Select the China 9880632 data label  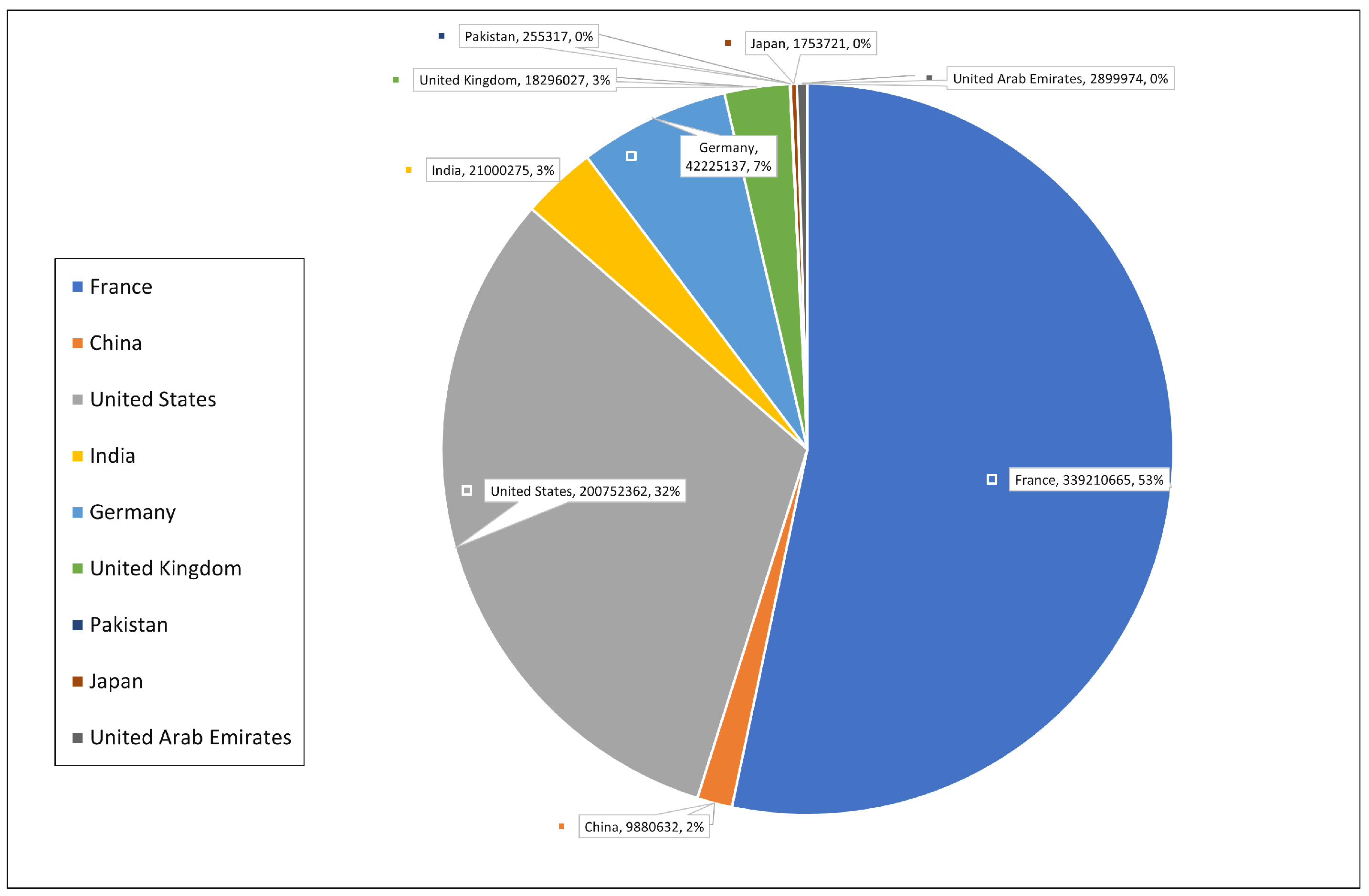point(643,827)
